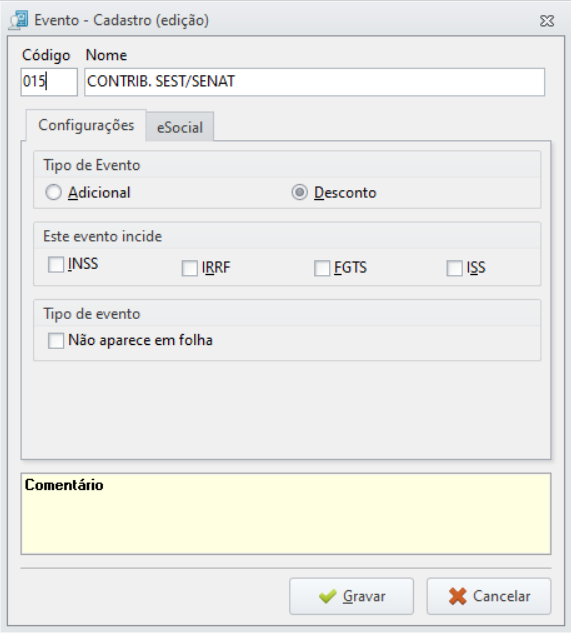571x633 pixels.
Task: Check the IRRF option
Action: pyautogui.click(x=190, y=268)
